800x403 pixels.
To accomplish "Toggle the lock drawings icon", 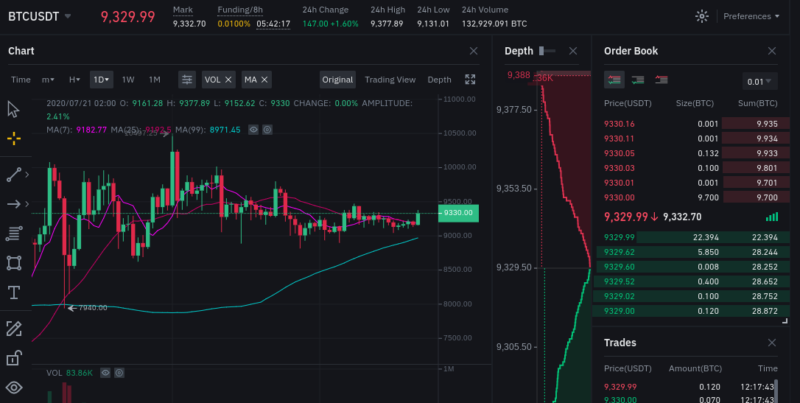I will pyautogui.click(x=14, y=358).
